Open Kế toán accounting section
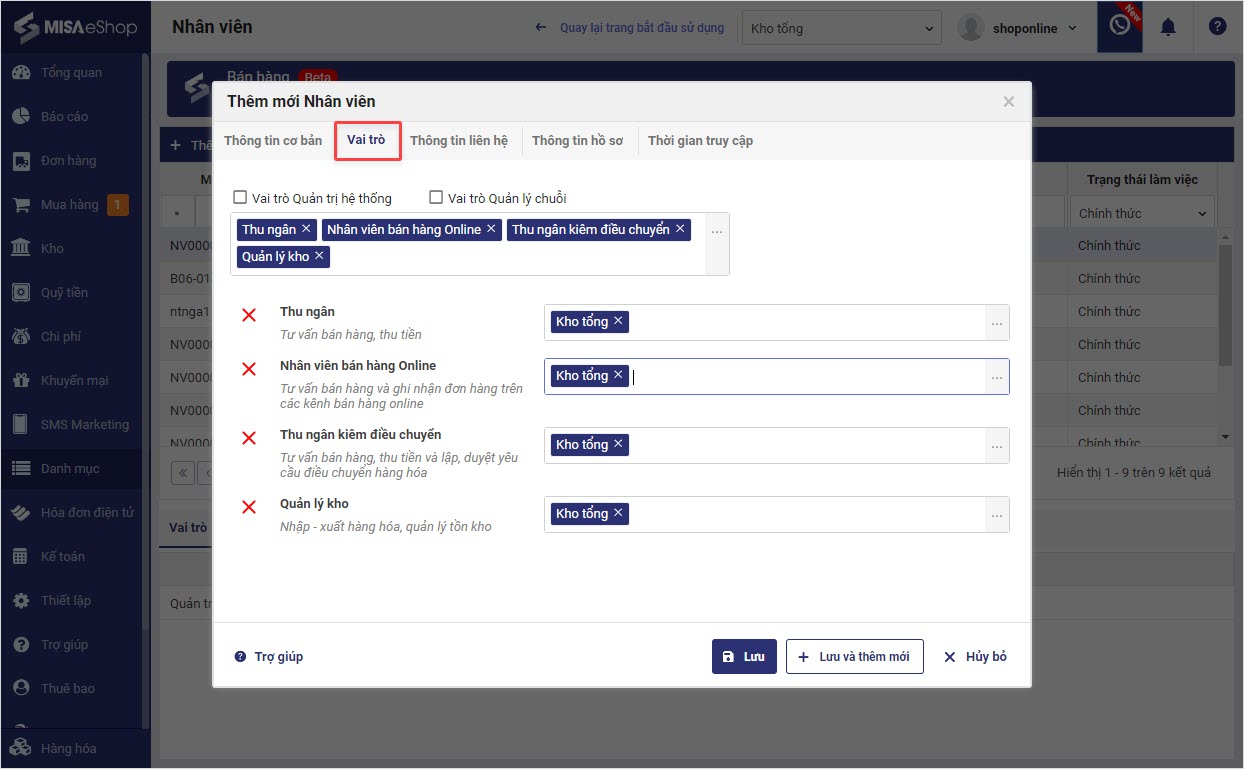Screen dimensions: 1244x769 (x=62, y=557)
